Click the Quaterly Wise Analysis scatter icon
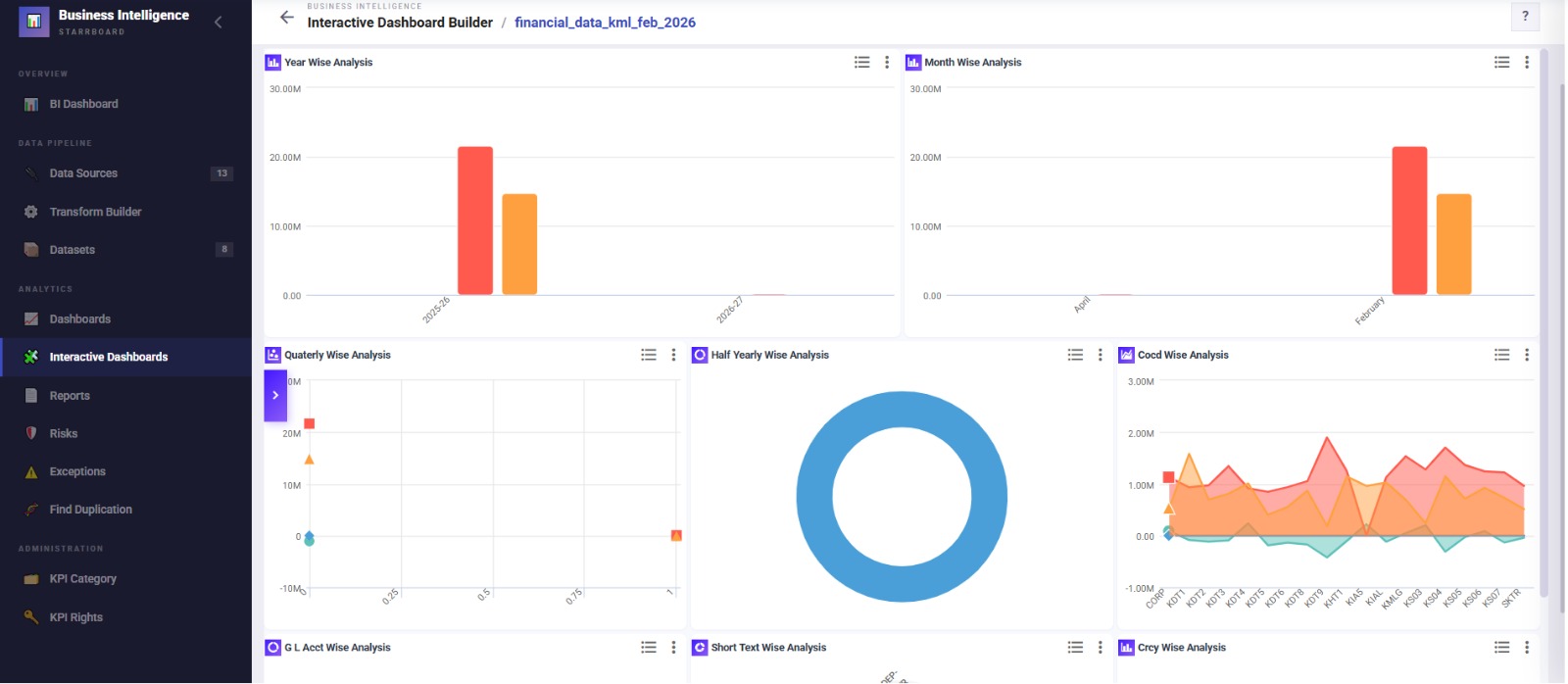1568x684 pixels. (273, 355)
